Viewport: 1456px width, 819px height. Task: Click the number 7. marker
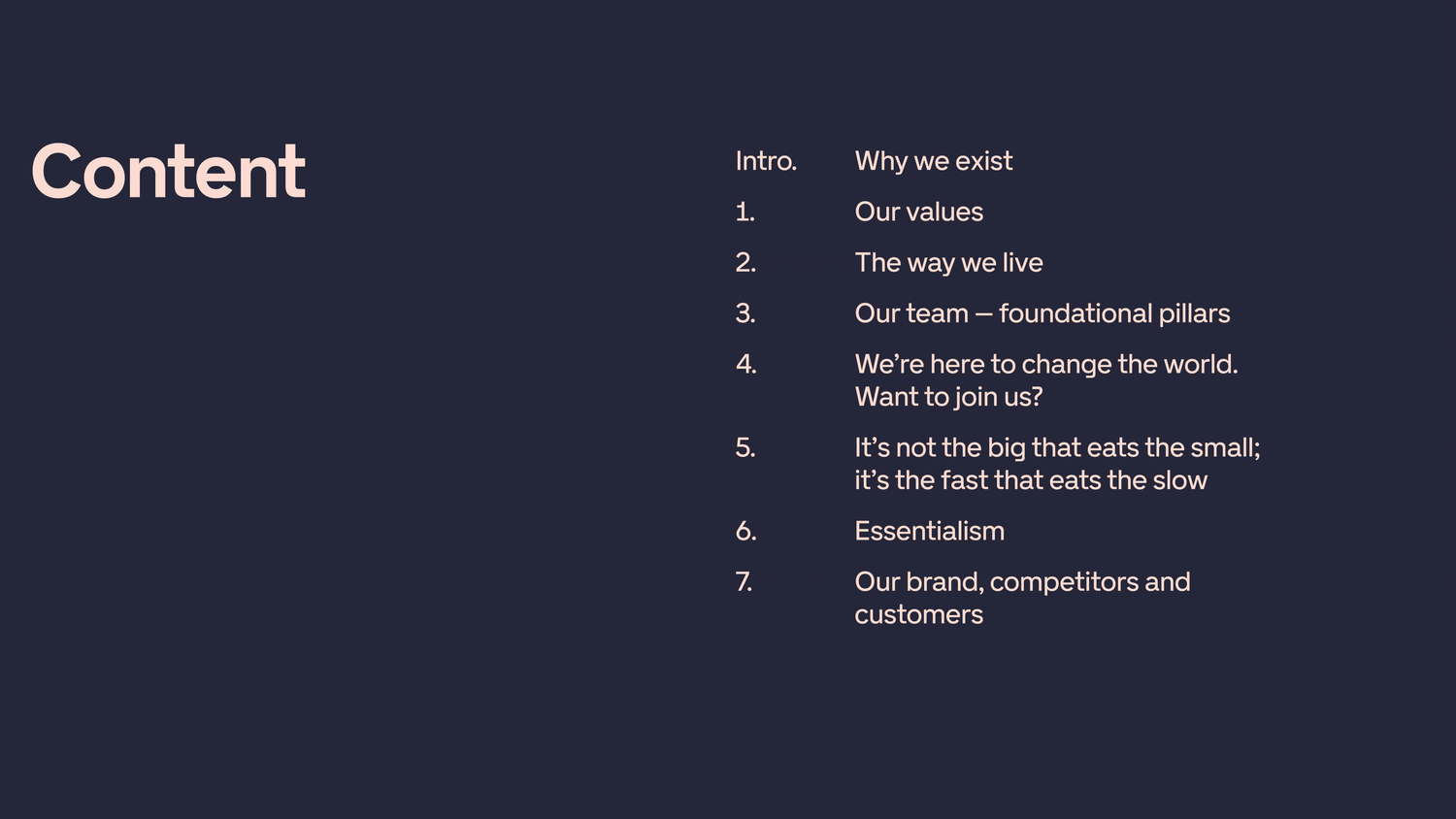tap(744, 582)
